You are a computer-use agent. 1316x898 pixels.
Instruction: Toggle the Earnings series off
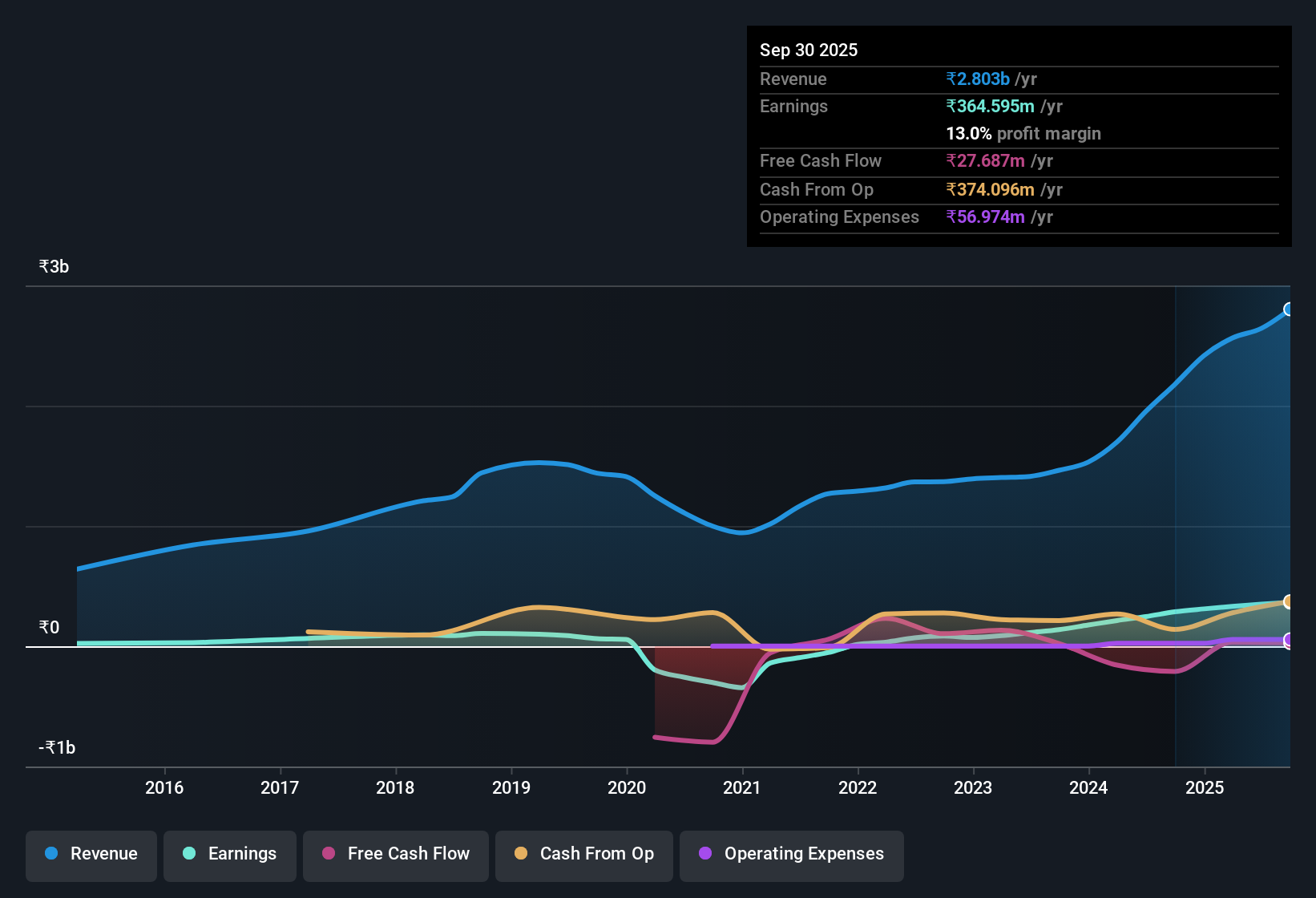230,854
